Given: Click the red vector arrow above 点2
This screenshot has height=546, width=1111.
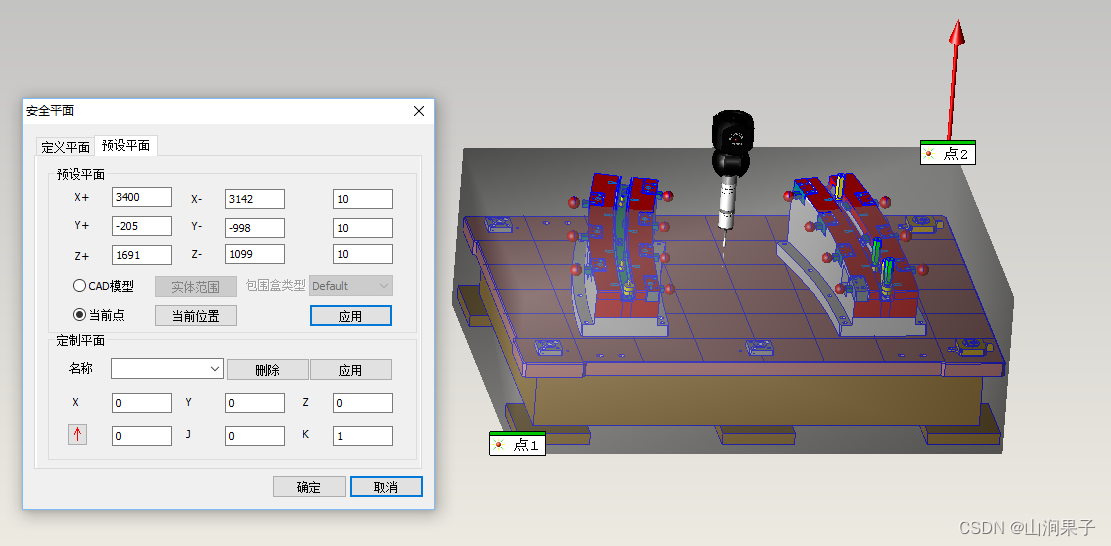Looking at the screenshot, I should (x=954, y=79).
